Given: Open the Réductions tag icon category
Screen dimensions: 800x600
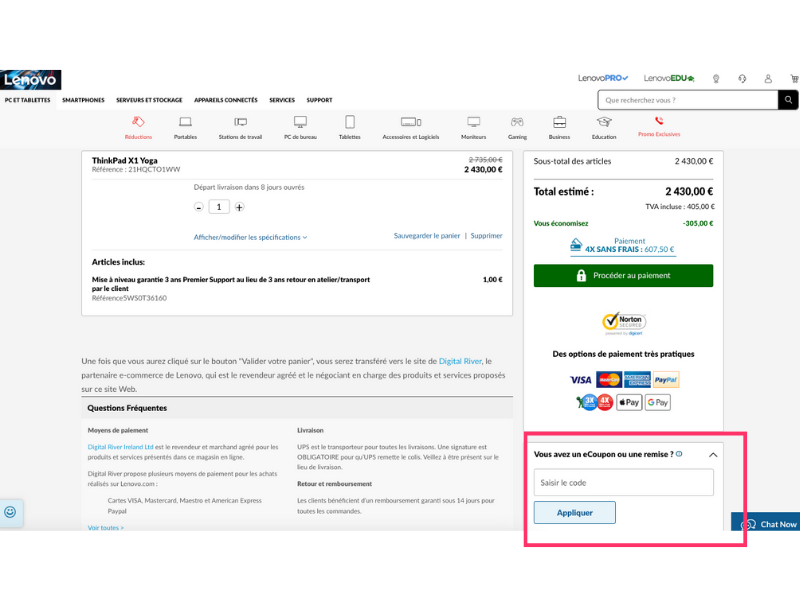Looking at the screenshot, I should 138,127.
